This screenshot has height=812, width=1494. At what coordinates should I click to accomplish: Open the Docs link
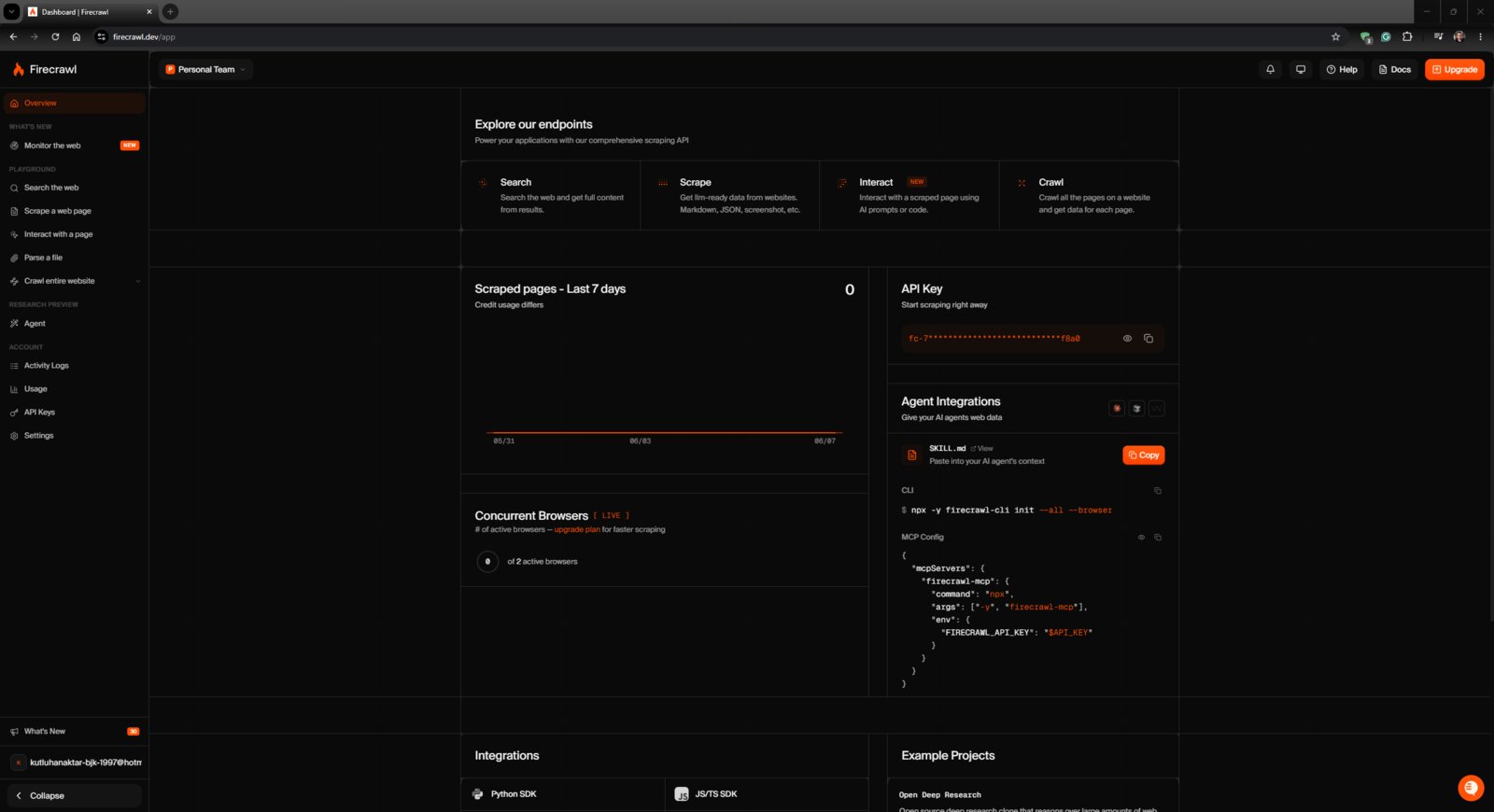pyautogui.click(x=1395, y=69)
